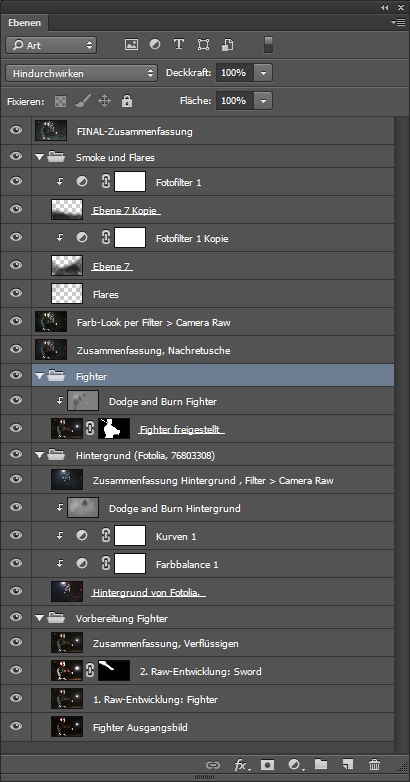Viewport: 410px width, 782px height.
Task: Open the Fläche slider dropdown arrow
Action: [263, 101]
